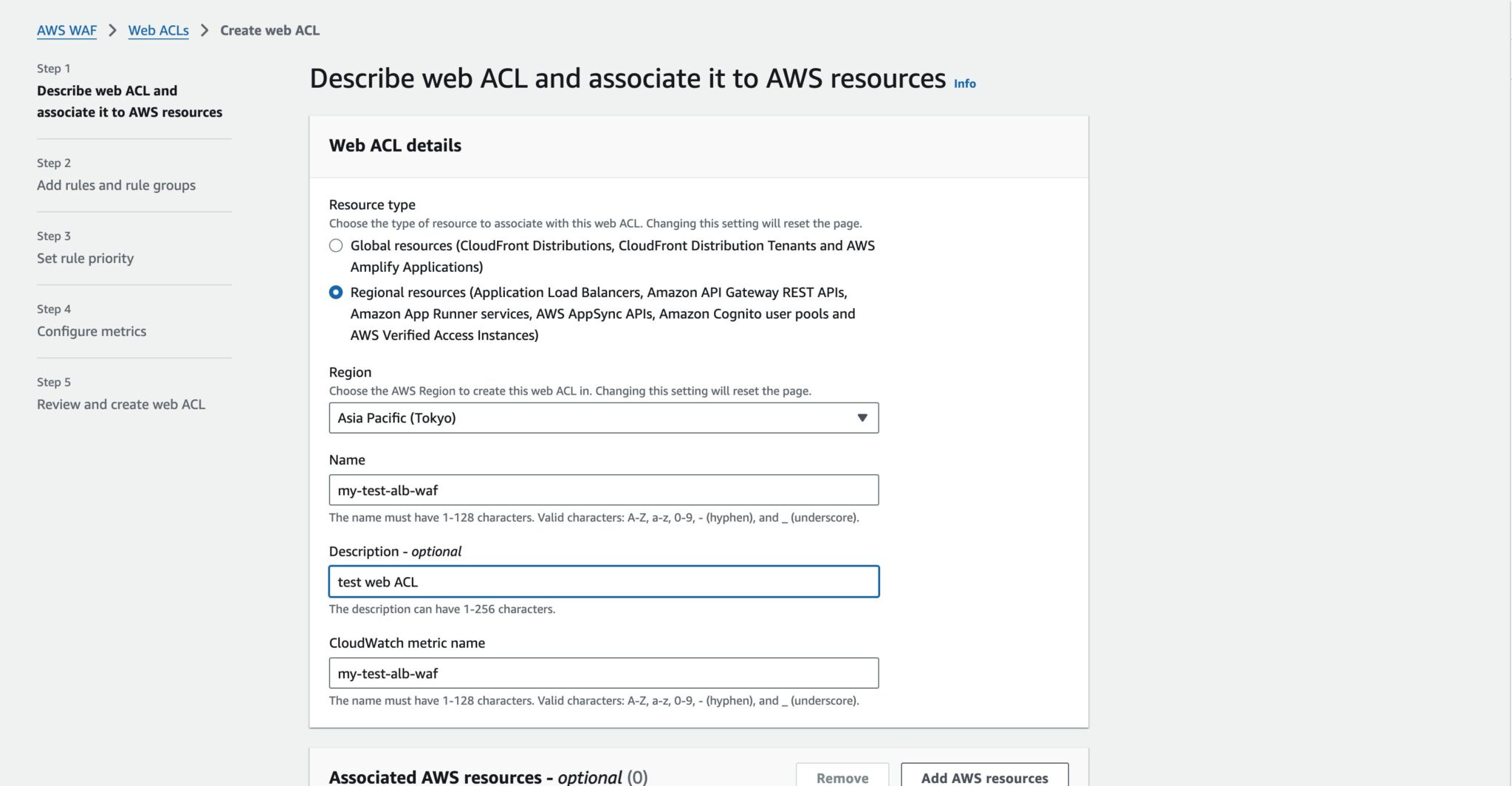
Task: Edit the CloudWatch metric name field
Action: point(603,673)
